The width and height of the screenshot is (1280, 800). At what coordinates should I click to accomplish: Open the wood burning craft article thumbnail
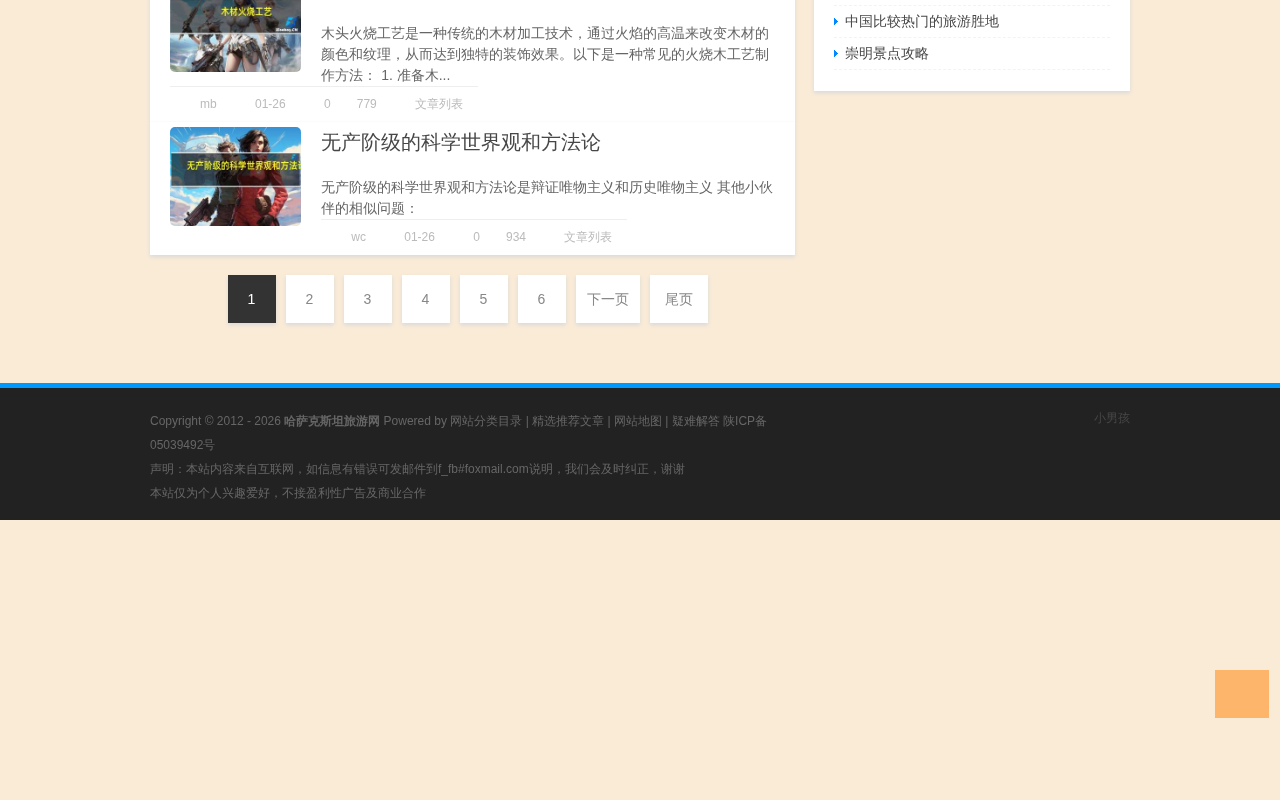(235, 36)
